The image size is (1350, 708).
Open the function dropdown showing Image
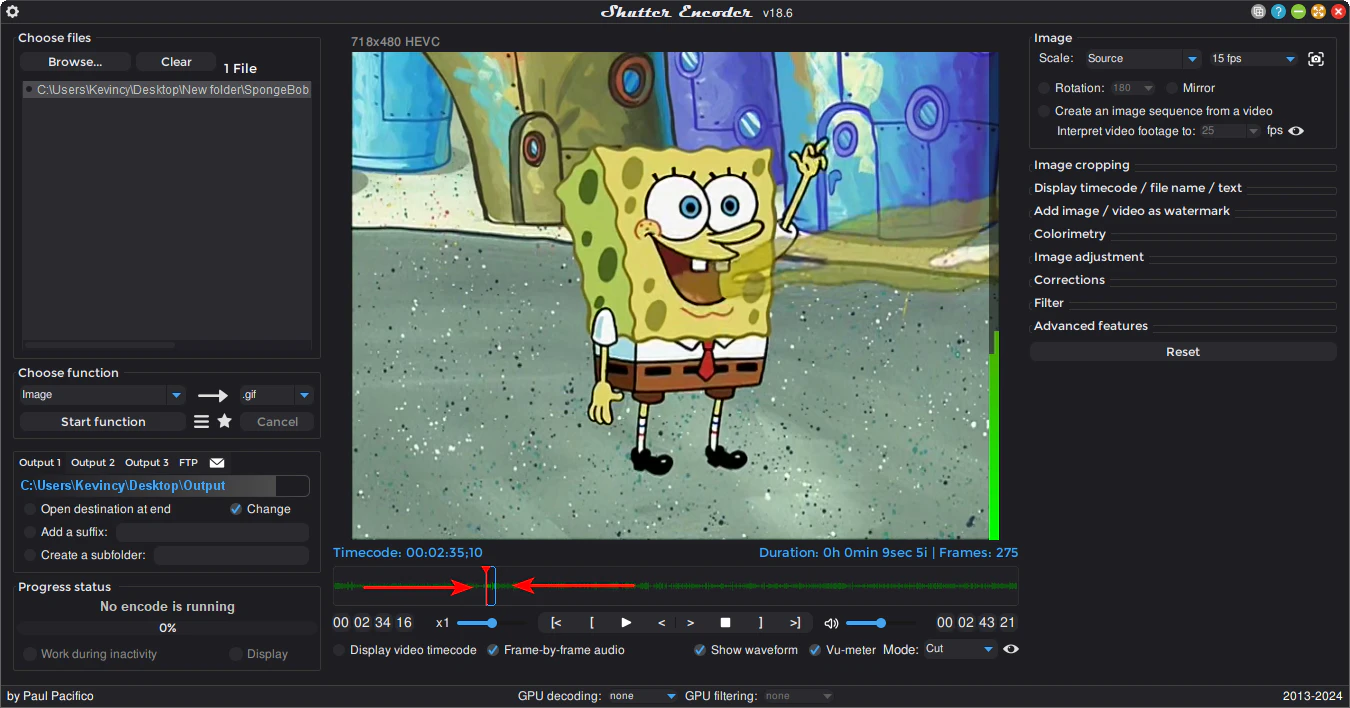click(x=102, y=395)
